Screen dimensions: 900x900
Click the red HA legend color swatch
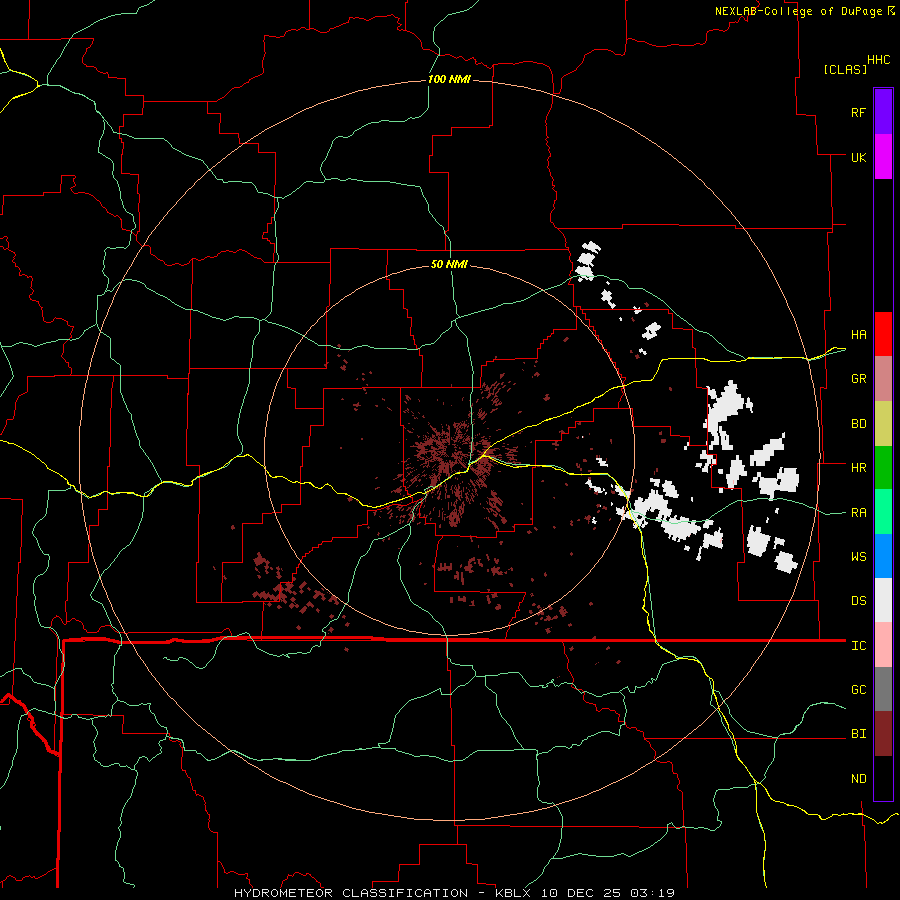click(883, 334)
